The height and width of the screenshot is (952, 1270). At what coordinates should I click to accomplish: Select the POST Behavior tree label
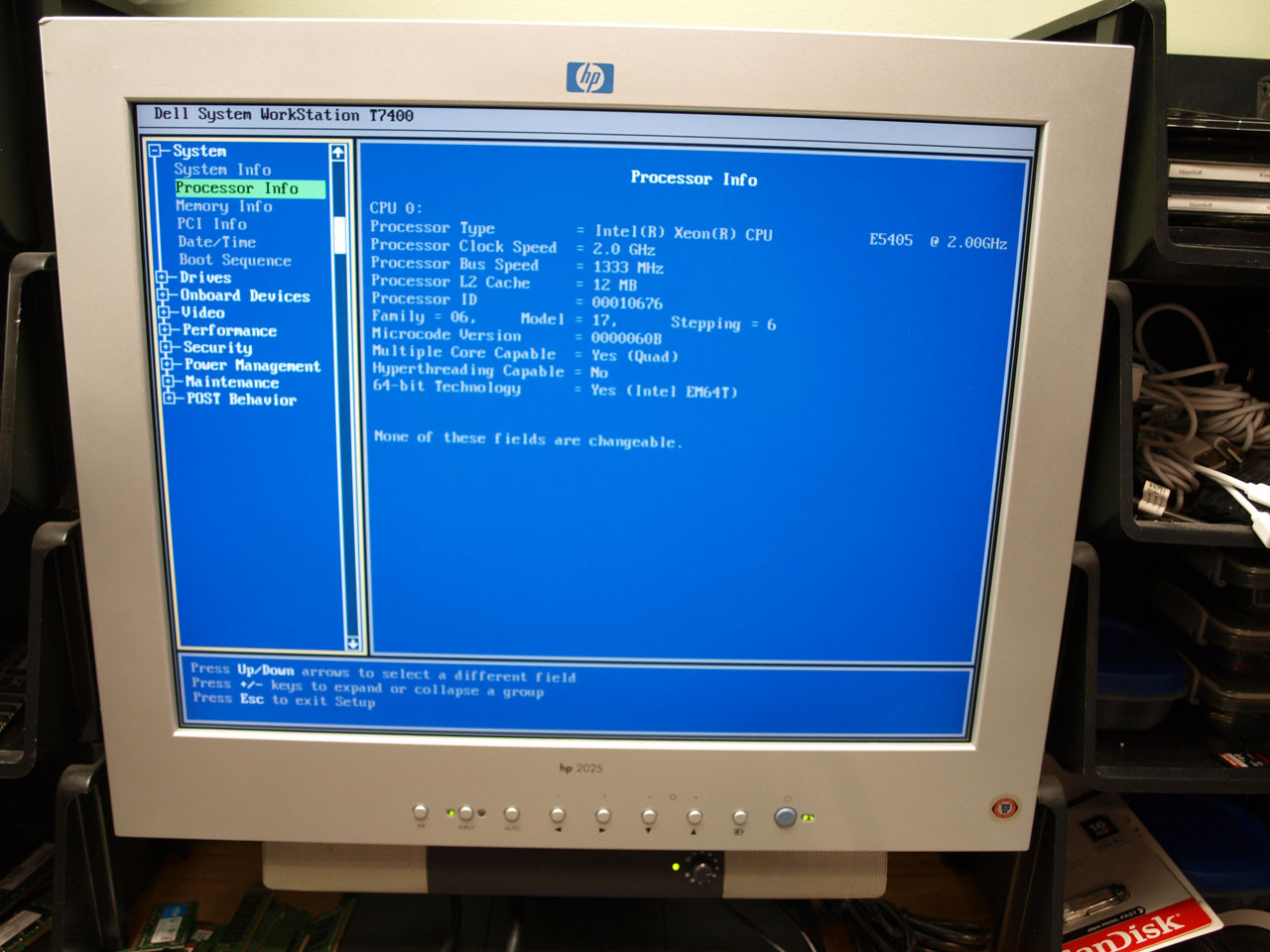click(x=241, y=399)
